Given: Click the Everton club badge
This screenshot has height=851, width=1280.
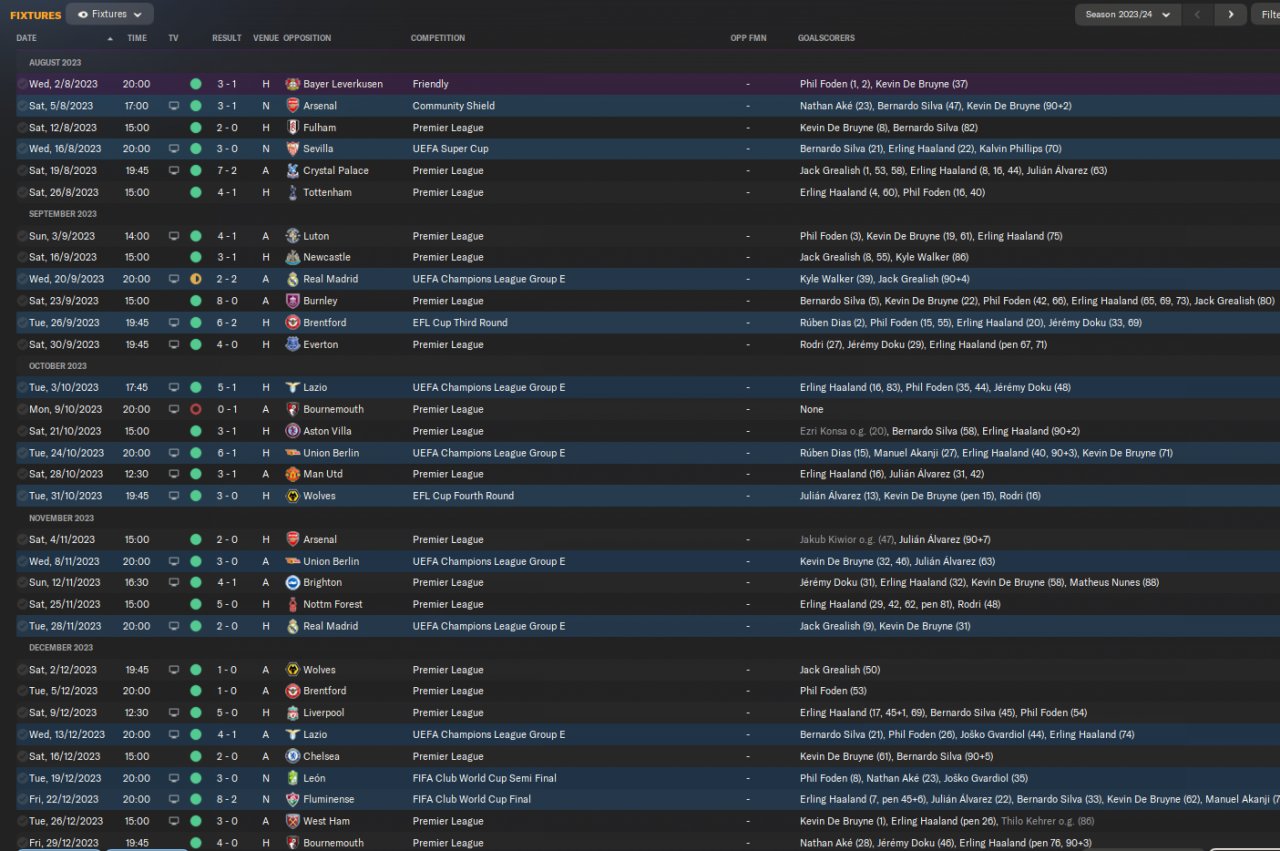Looking at the screenshot, I should [x=292, y=345].
